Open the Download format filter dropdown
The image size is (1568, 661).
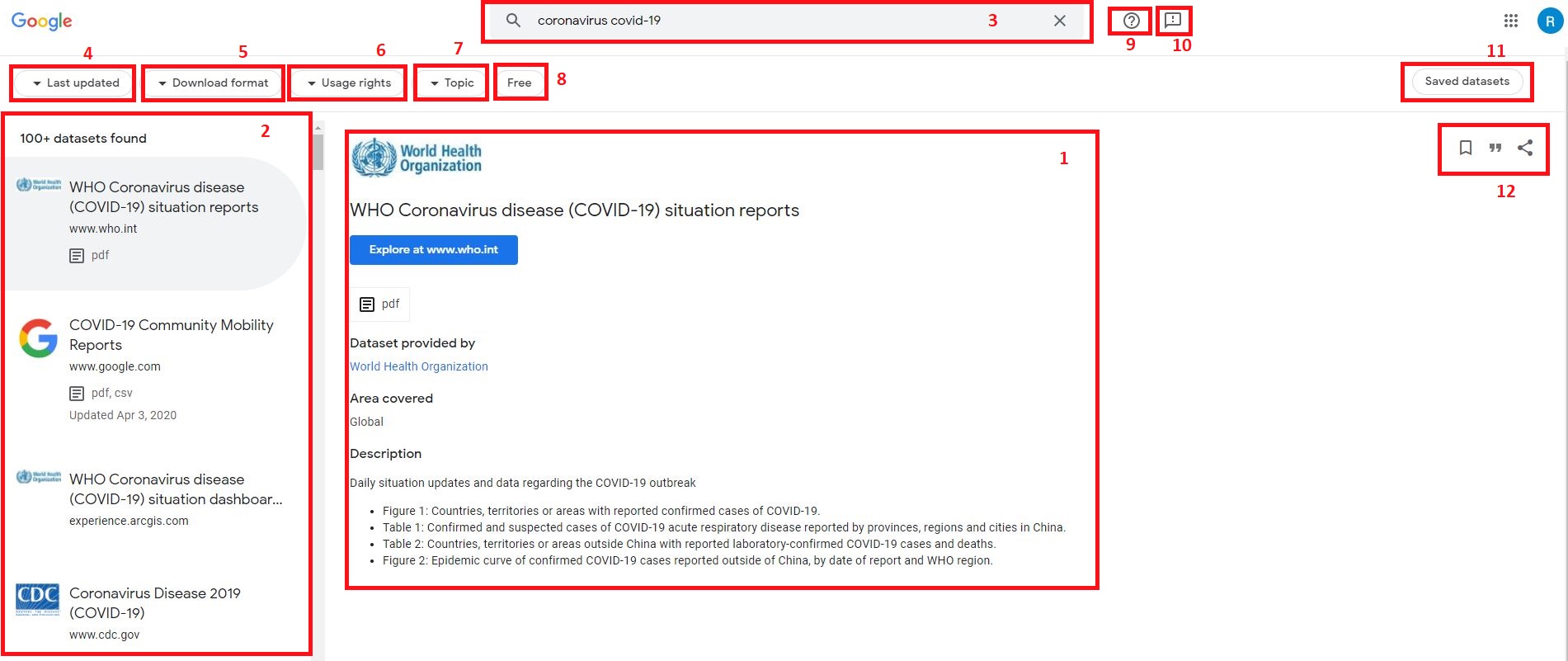click(x=214, y=83)
